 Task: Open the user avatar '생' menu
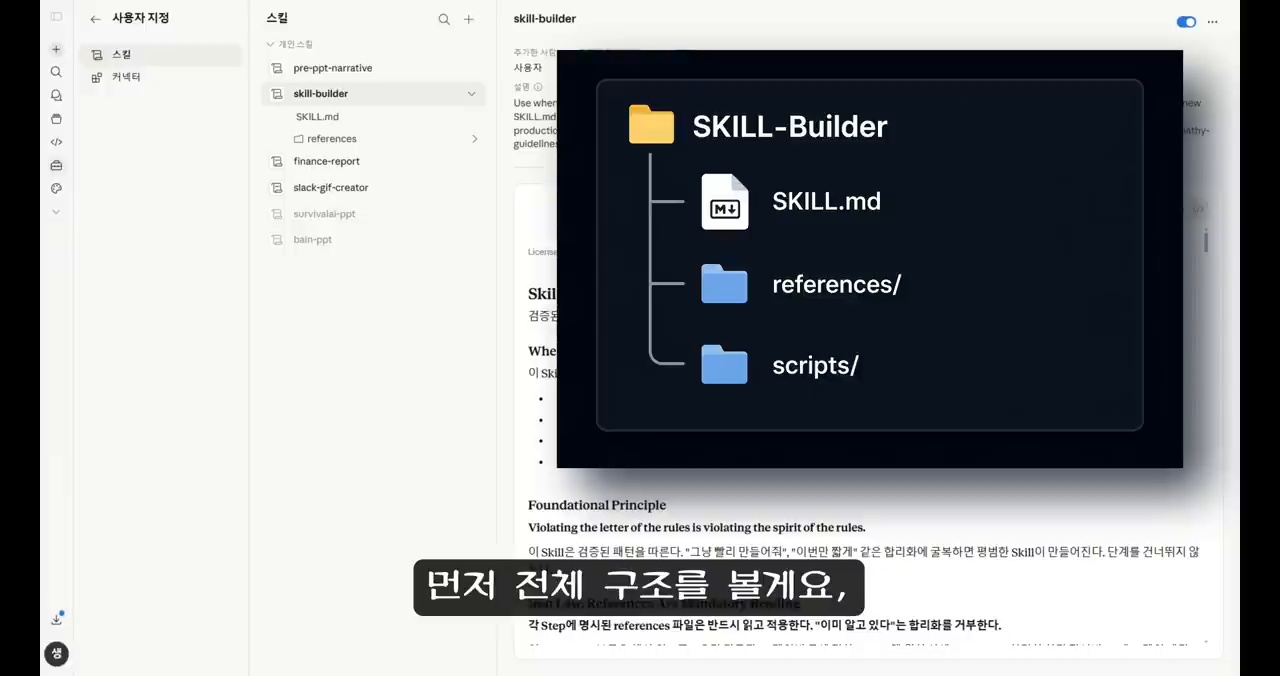(x=56, y=654)
